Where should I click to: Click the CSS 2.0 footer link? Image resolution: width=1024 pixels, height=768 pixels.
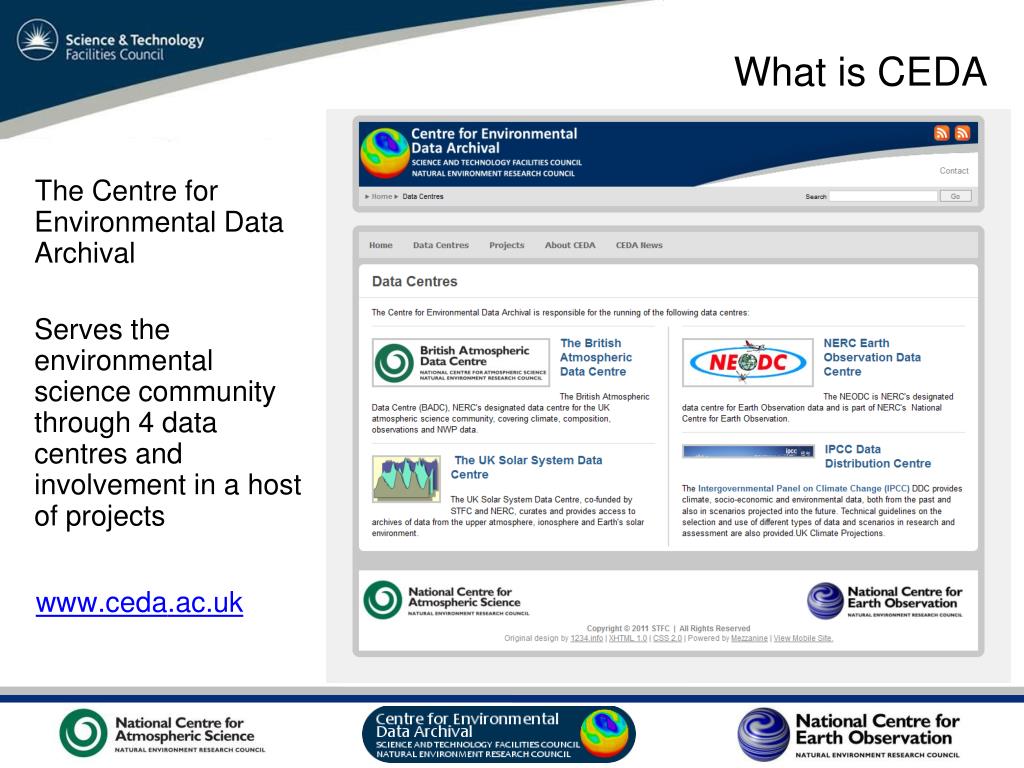(667, 638)
